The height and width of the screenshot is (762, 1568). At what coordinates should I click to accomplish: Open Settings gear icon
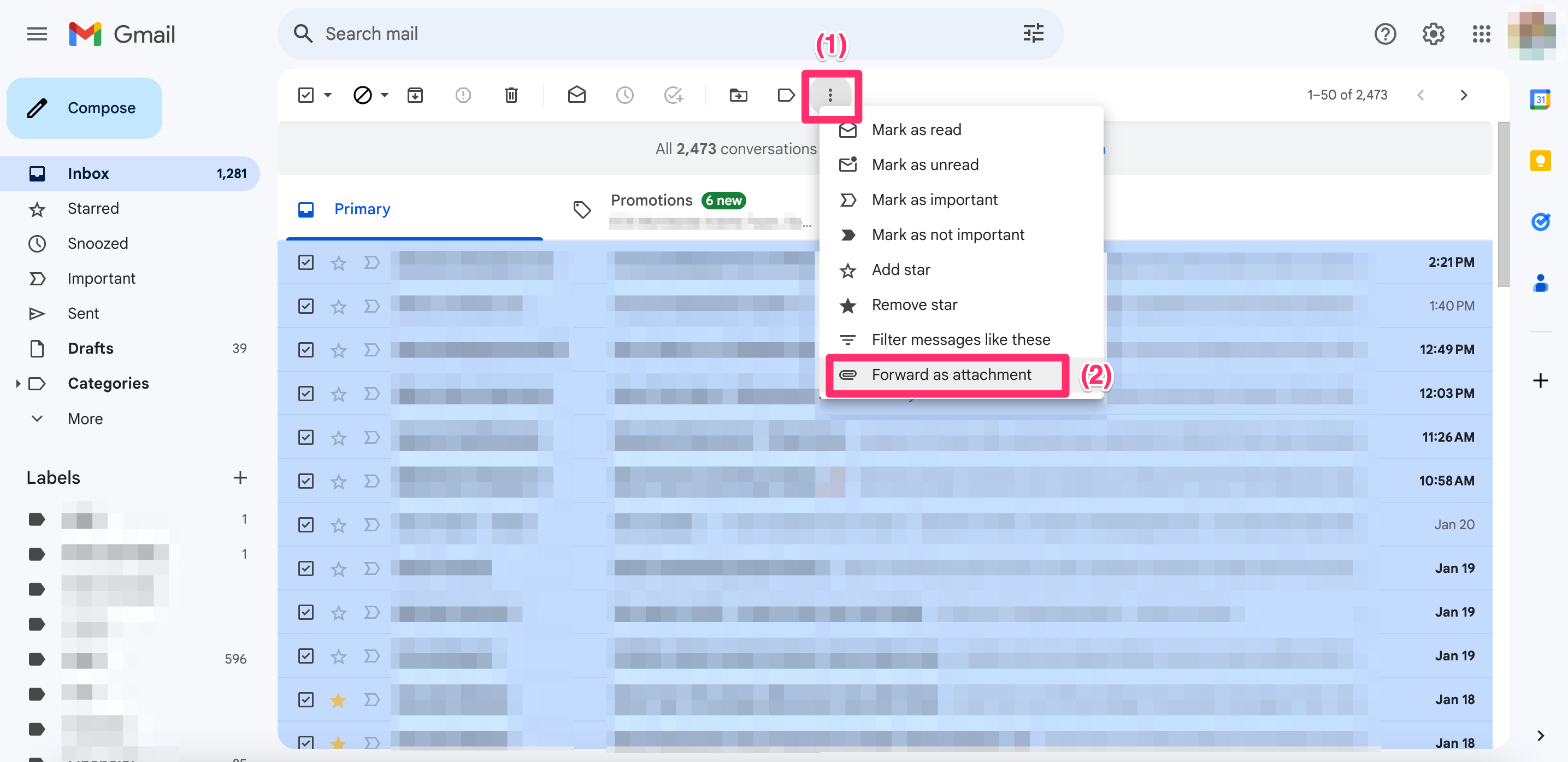tap(1433, 34)
